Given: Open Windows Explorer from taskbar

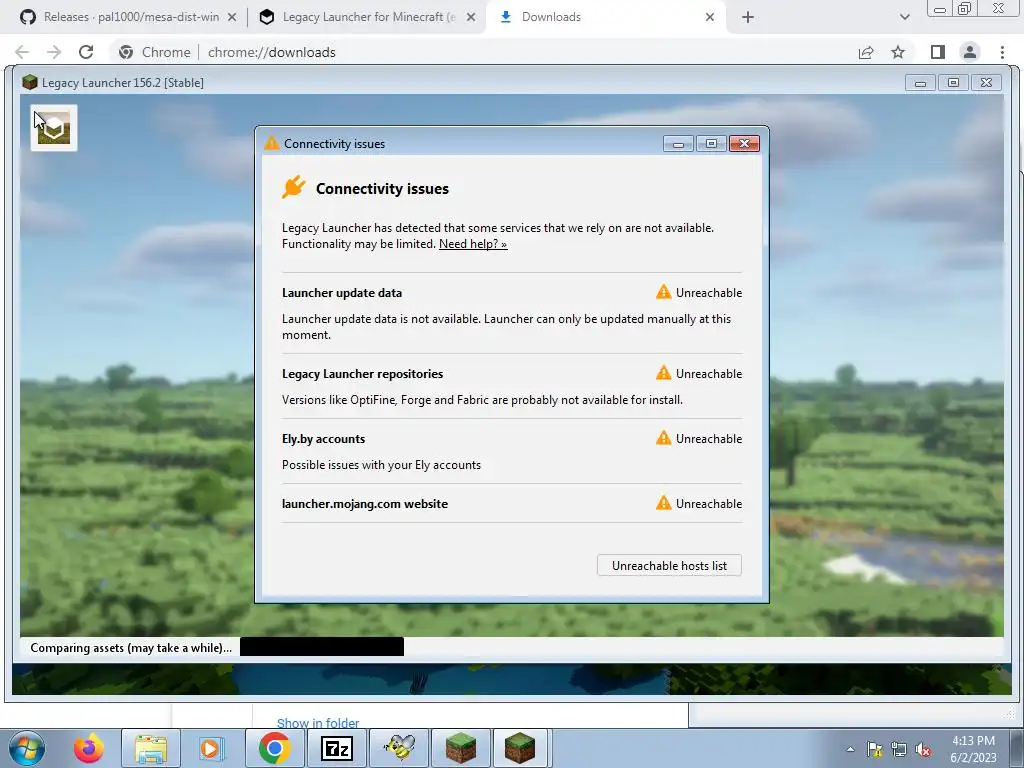Looking at the screenshot, I should tap(151, 748).
